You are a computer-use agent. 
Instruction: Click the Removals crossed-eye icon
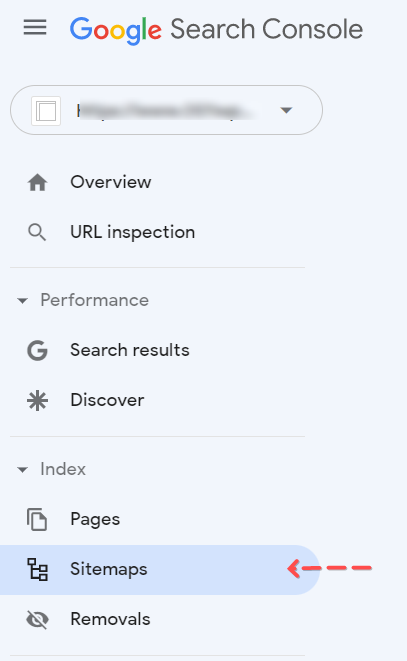[38, 619]
